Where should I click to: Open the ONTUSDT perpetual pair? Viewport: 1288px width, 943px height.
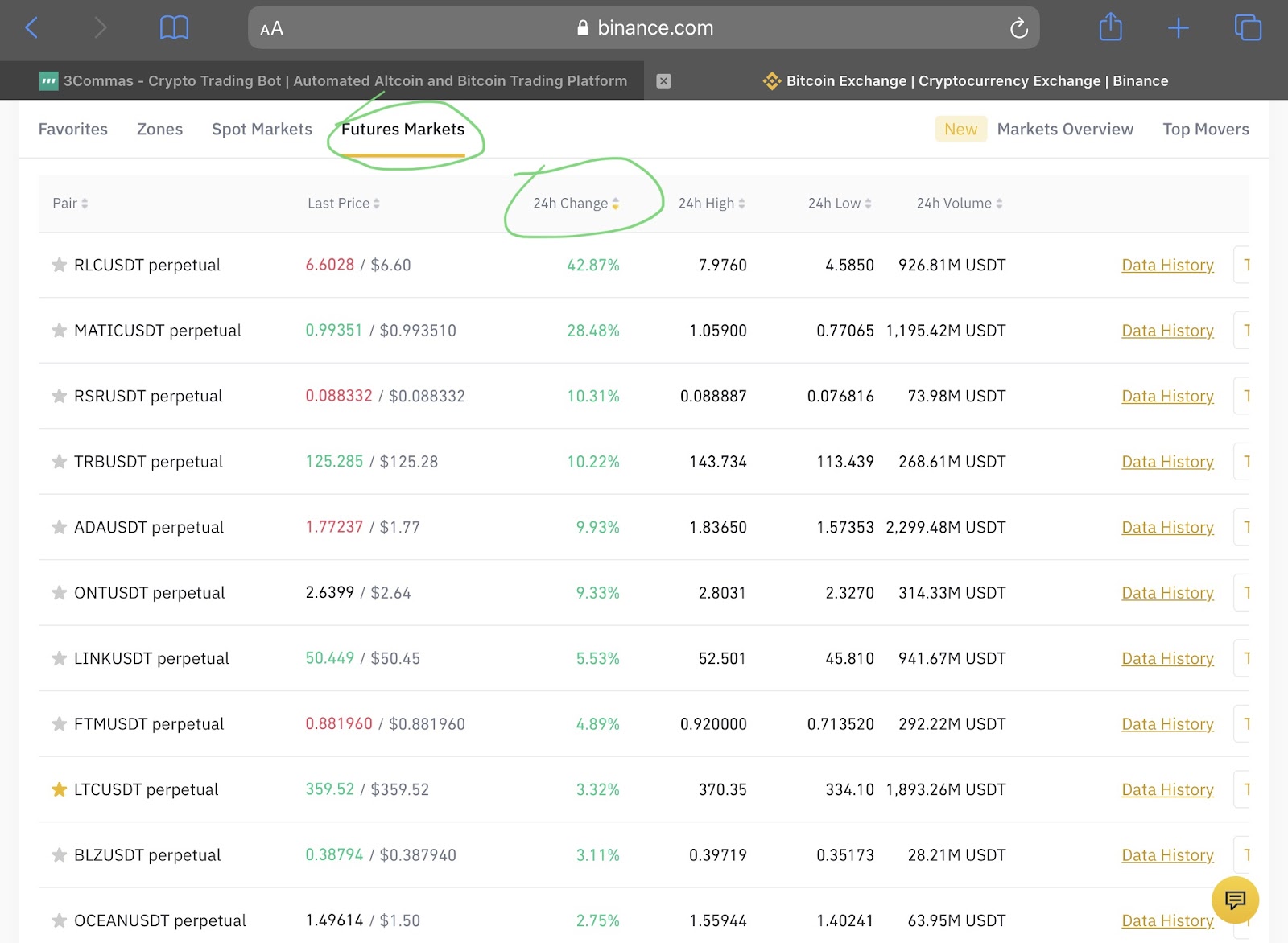click(x=150, y=593)
